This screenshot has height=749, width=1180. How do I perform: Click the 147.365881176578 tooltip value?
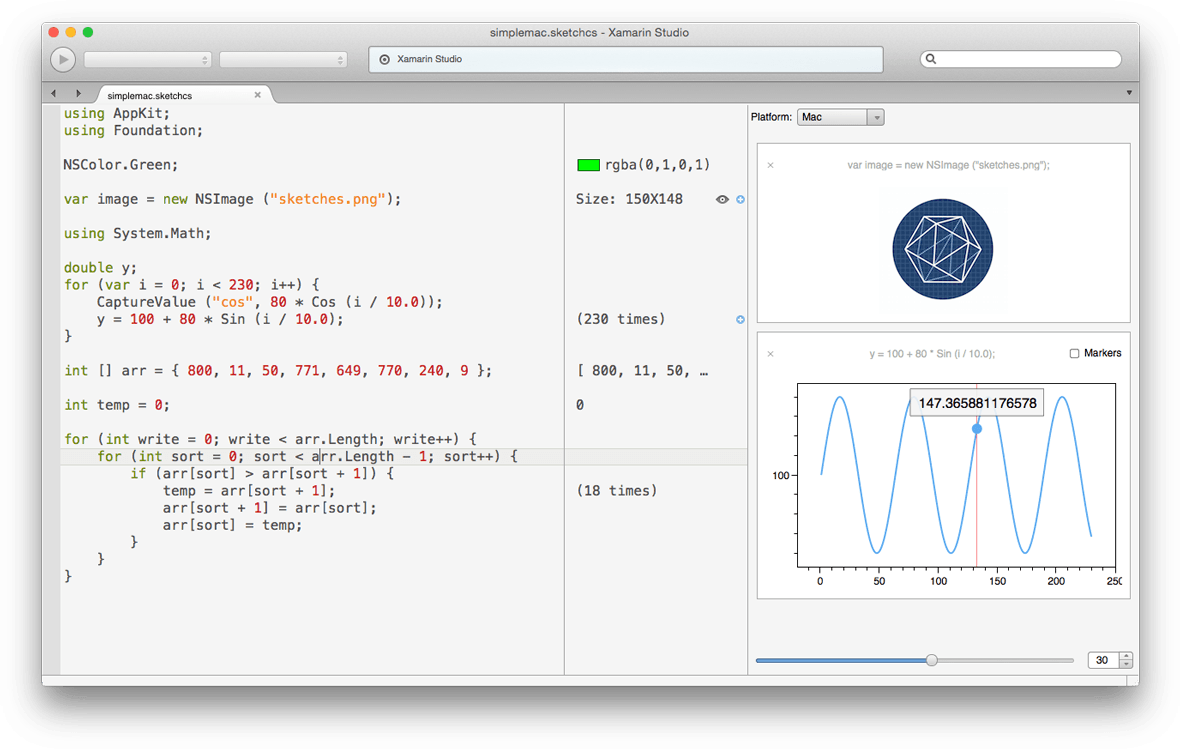[x=977, y=403]
